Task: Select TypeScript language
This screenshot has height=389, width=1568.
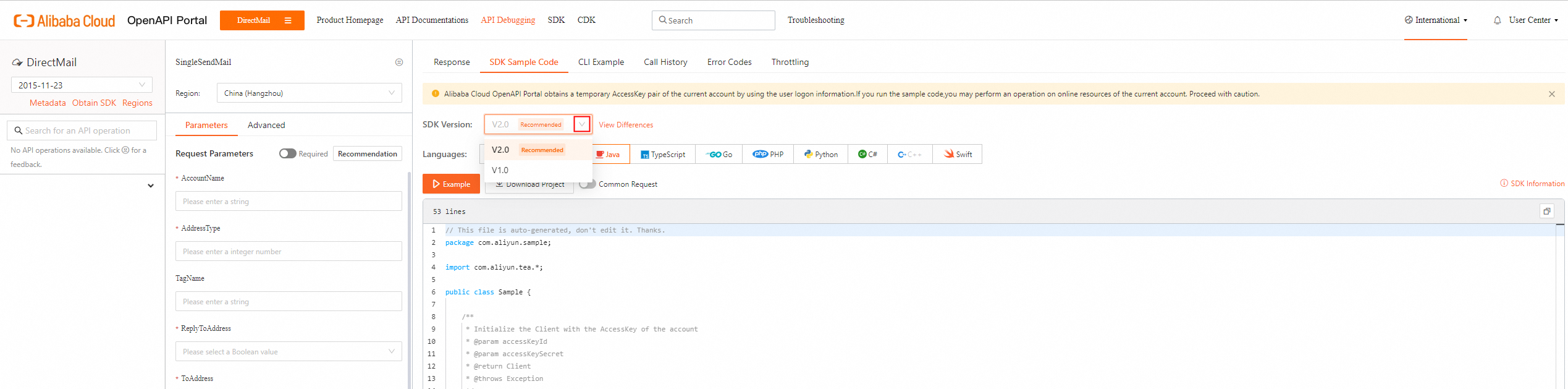Action: coord(662,154)
